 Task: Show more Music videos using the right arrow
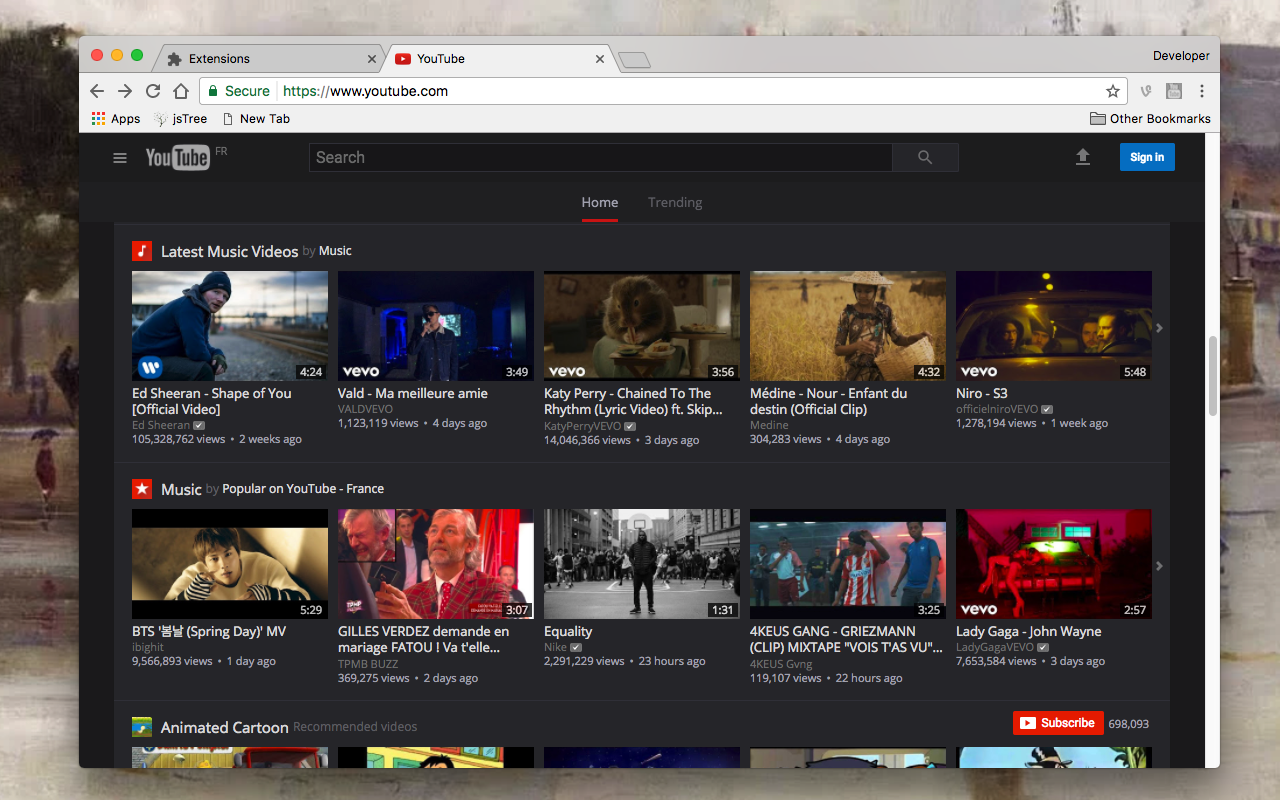(1158, 565)
